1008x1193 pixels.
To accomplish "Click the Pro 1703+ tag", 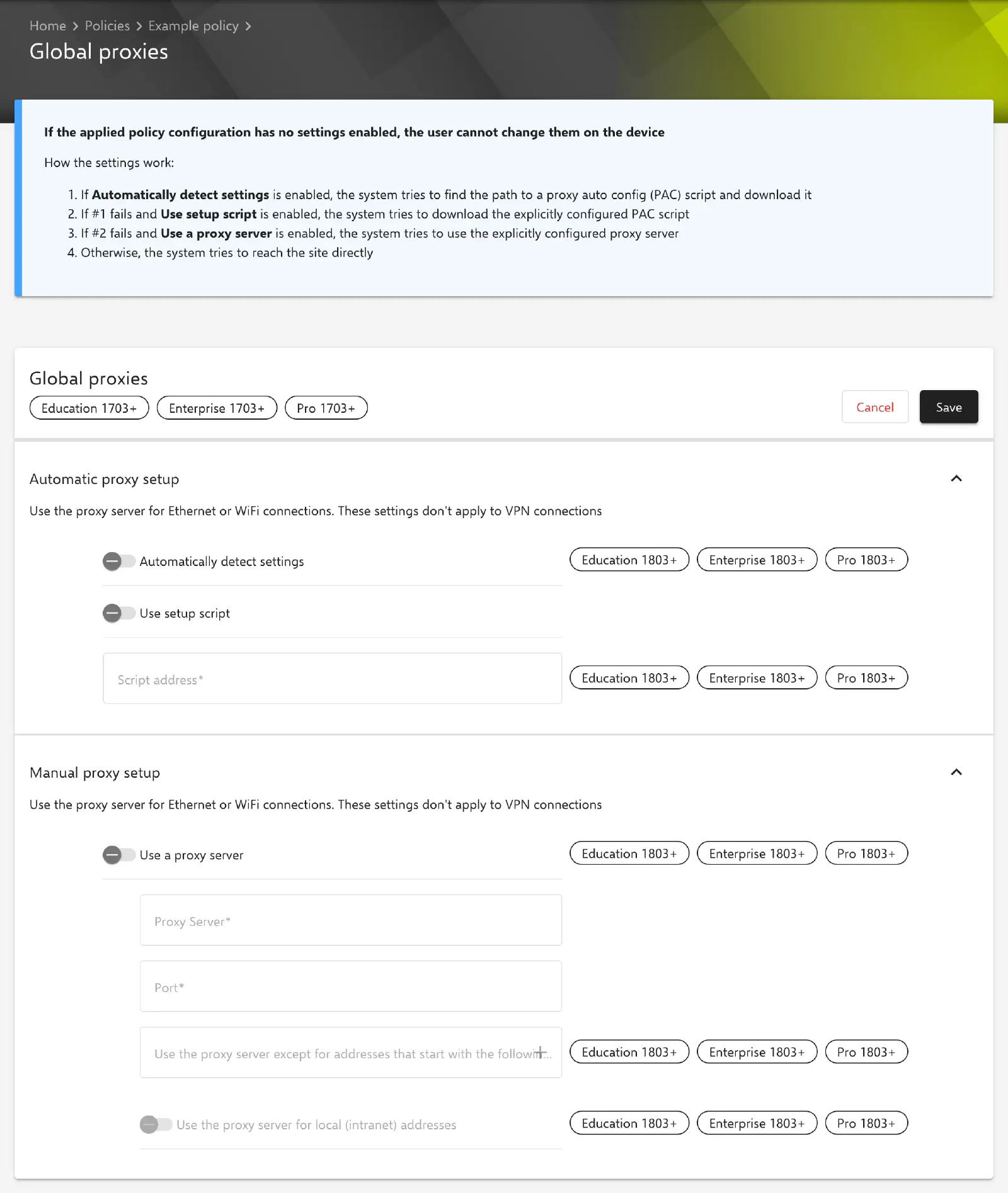I will coord(326,408).
